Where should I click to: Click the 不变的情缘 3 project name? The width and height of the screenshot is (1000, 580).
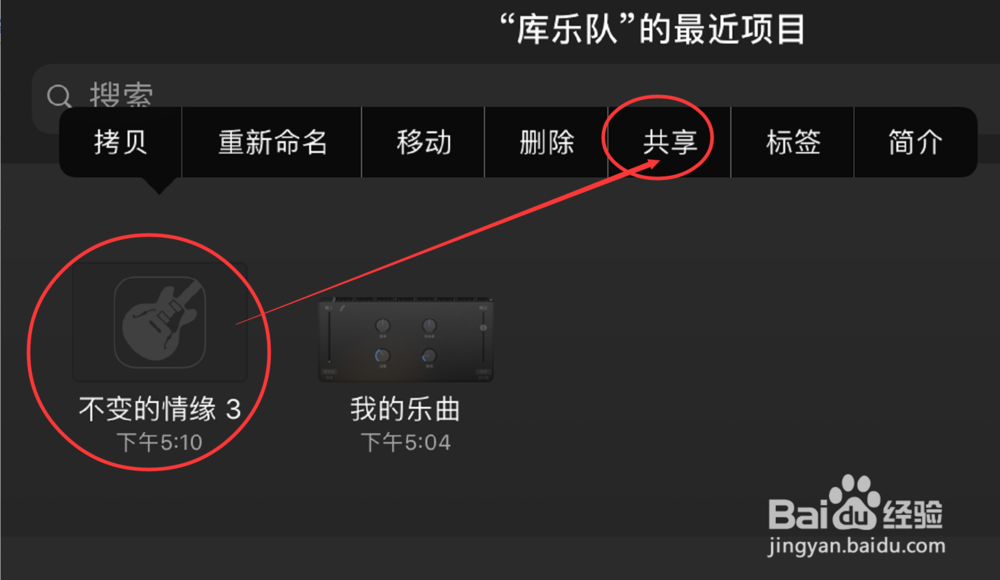click(159, 408)
